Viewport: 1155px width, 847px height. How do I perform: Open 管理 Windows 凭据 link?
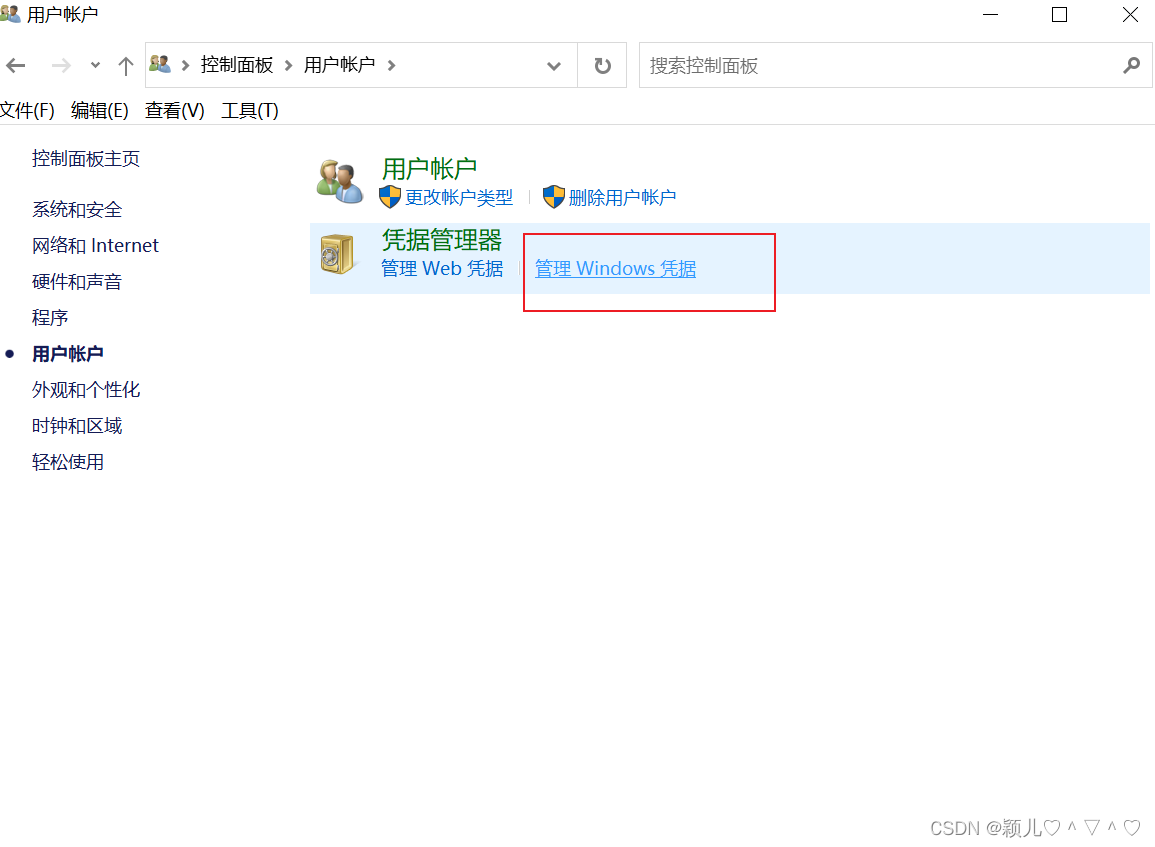click(x=615, y=268)
